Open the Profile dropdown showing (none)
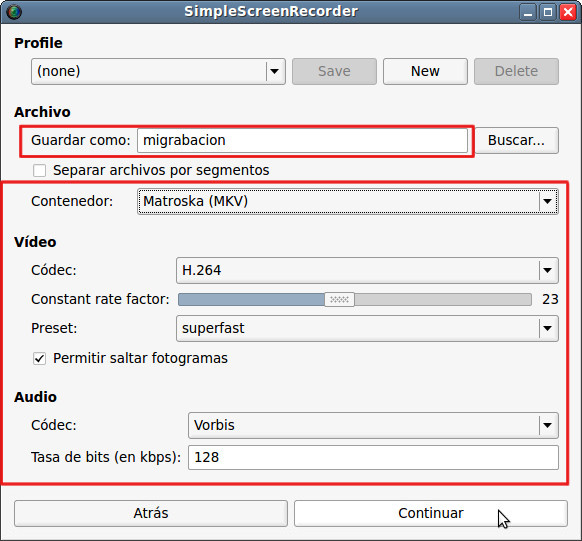This screenshot has height=541, width=582. pyautogui.click(x=158, y=71)
